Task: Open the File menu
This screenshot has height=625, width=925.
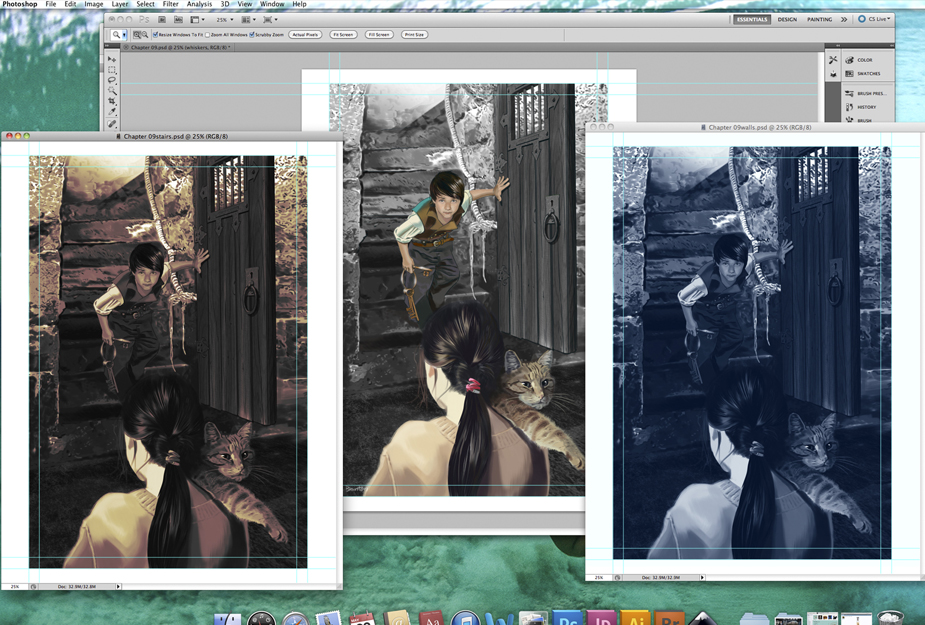Action: pos(51,4)
